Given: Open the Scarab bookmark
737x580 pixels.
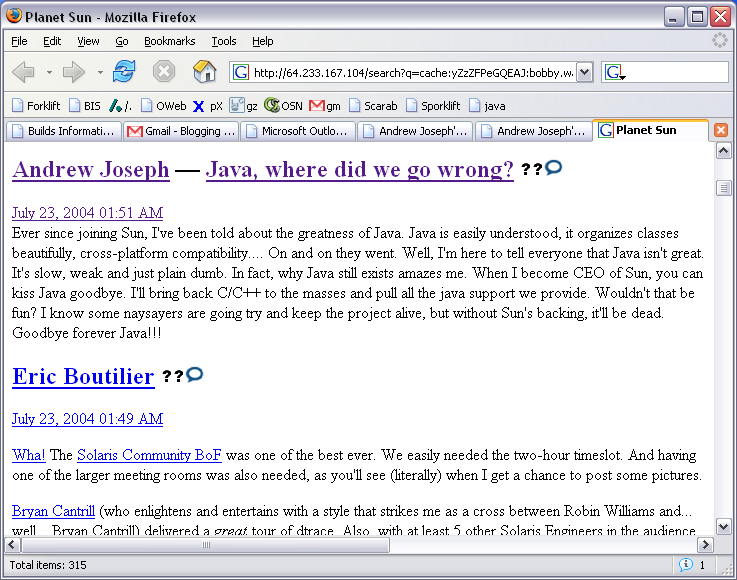Looking at the screenshot, I should [x=373, y=106].
